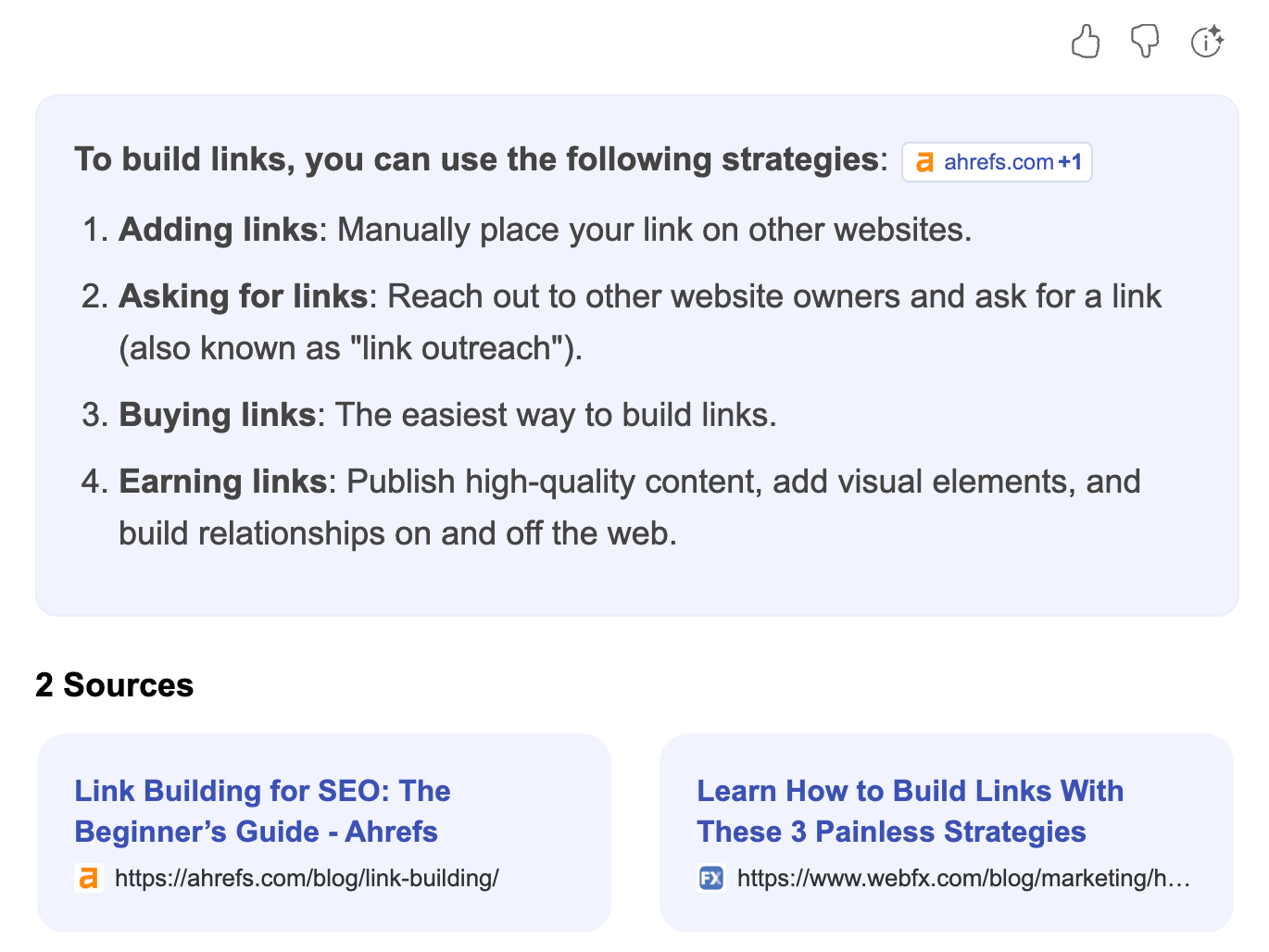Open "Link Building for SEO" Ahrefs source link
This screenshot has width=1269, height=952.
pos(262,811)
